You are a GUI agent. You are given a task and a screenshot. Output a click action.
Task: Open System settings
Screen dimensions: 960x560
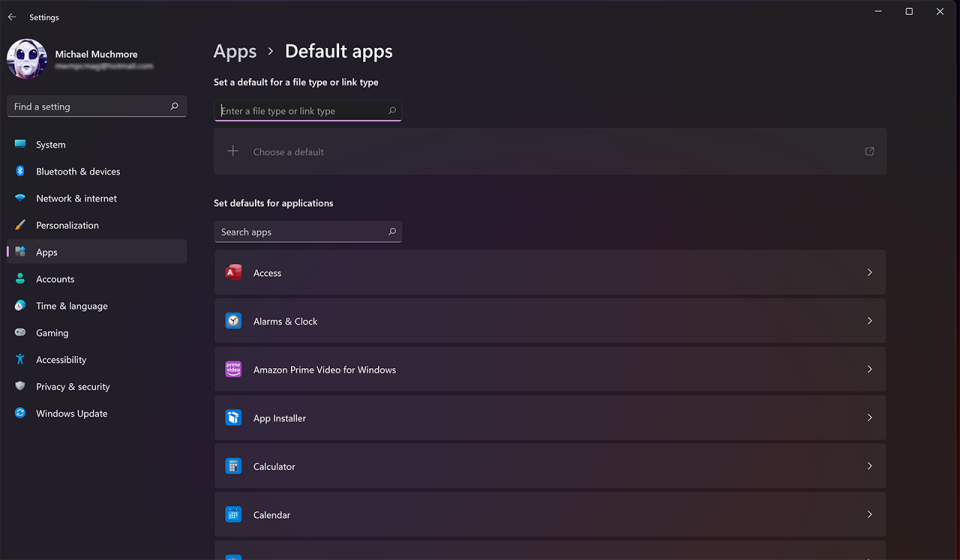tap(97, 144)
